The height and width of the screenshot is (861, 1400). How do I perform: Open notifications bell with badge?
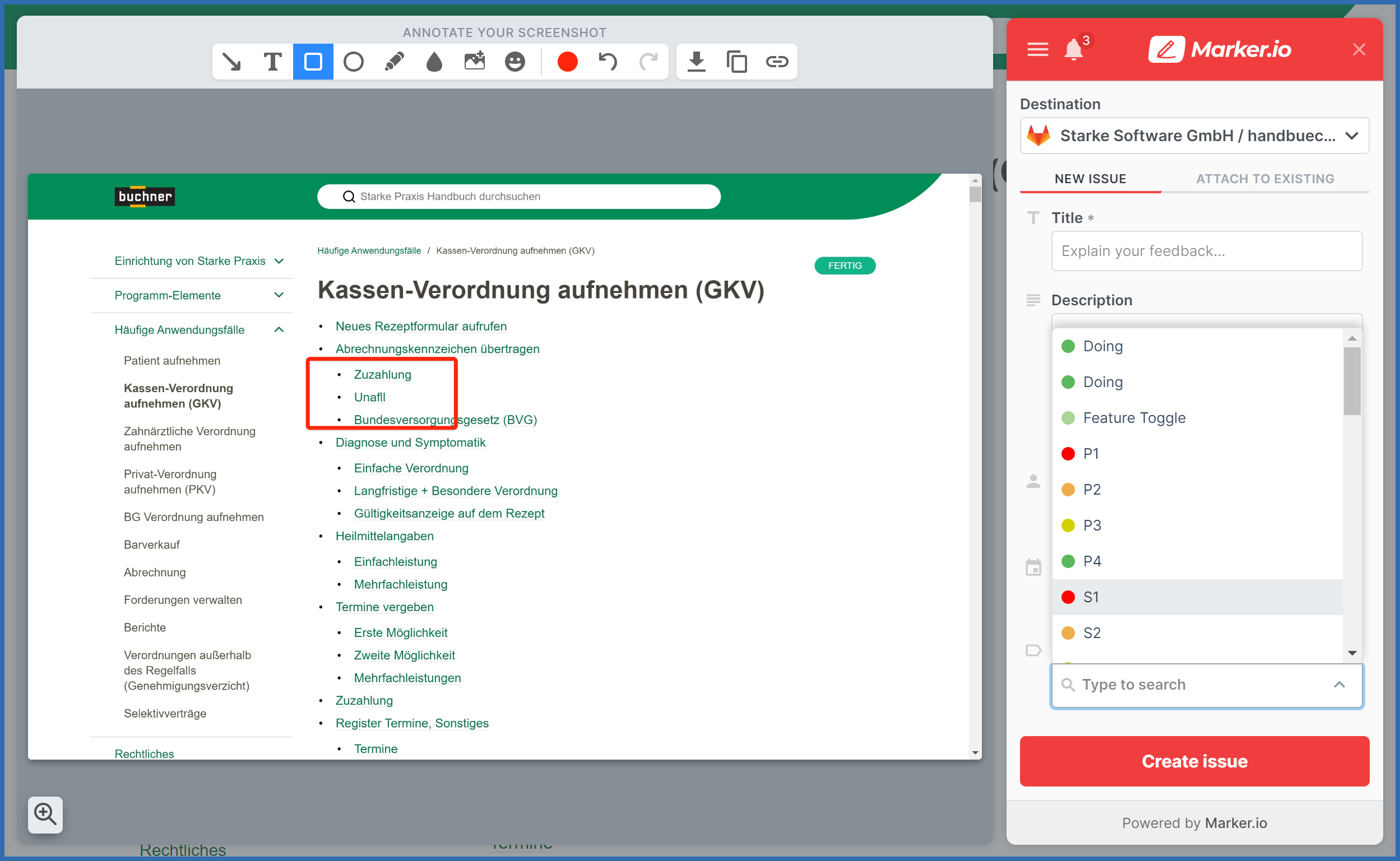tap(1074, 49)
